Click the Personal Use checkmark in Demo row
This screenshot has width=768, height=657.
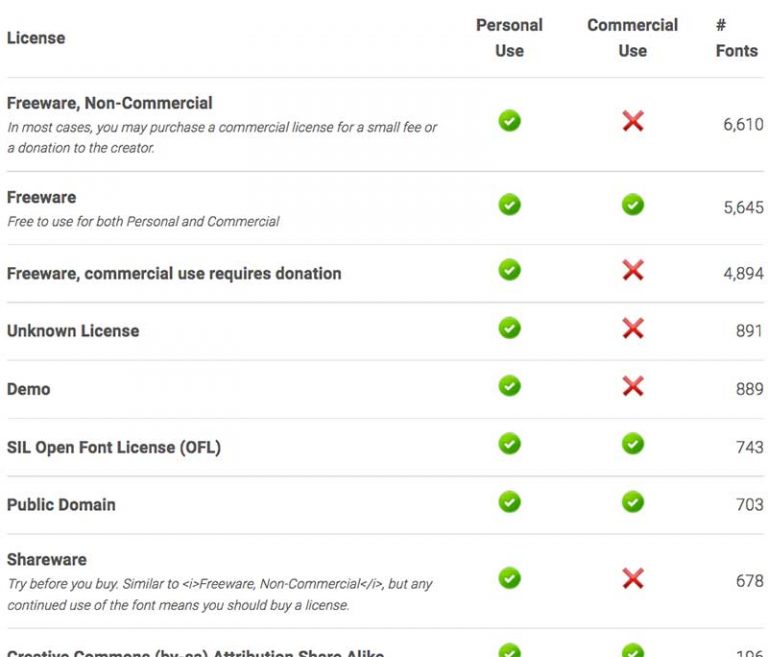coord(509,386)
